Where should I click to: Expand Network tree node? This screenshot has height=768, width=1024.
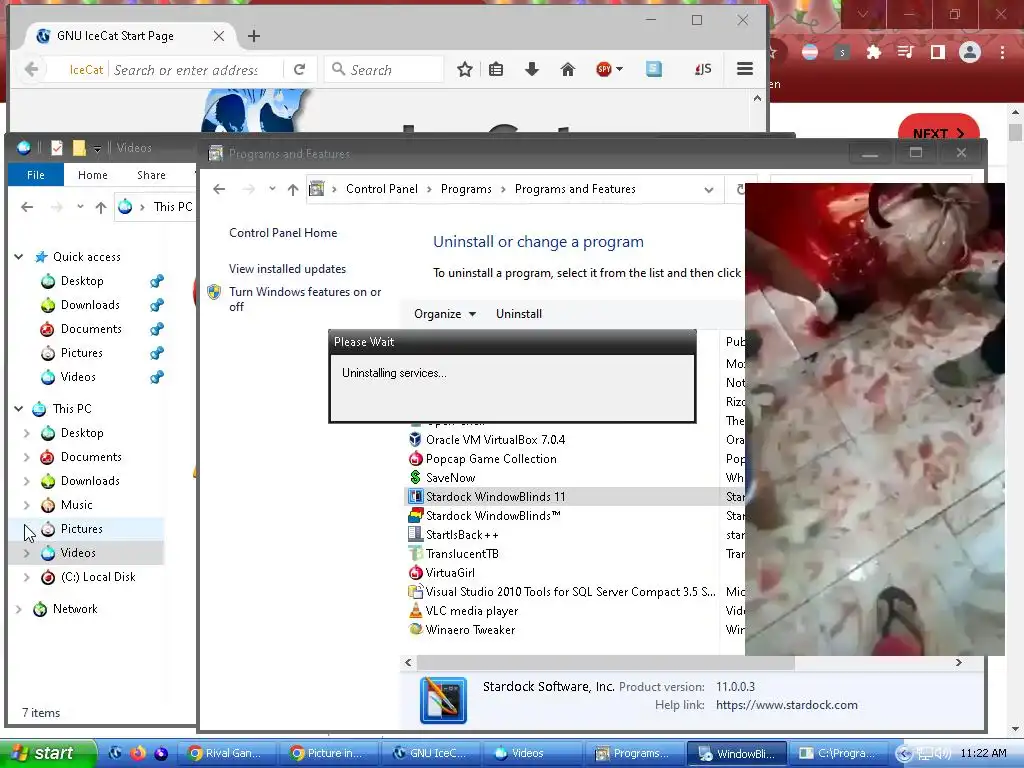point(19,609)
